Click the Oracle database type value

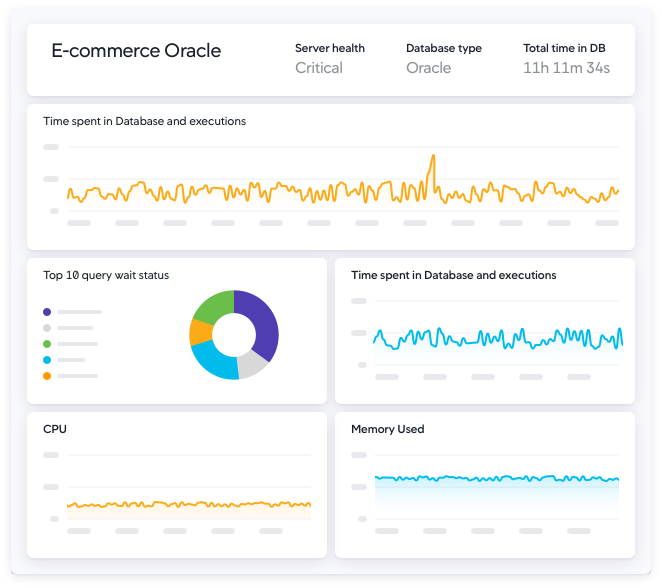(x=429, y=68)
